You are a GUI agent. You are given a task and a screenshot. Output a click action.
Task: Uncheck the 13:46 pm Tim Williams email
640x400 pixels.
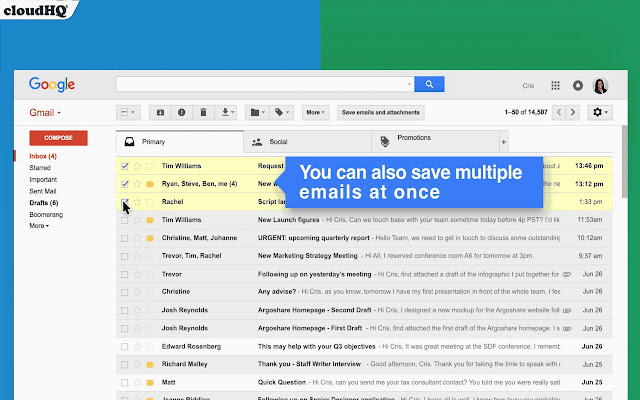[x=124, y=166]
